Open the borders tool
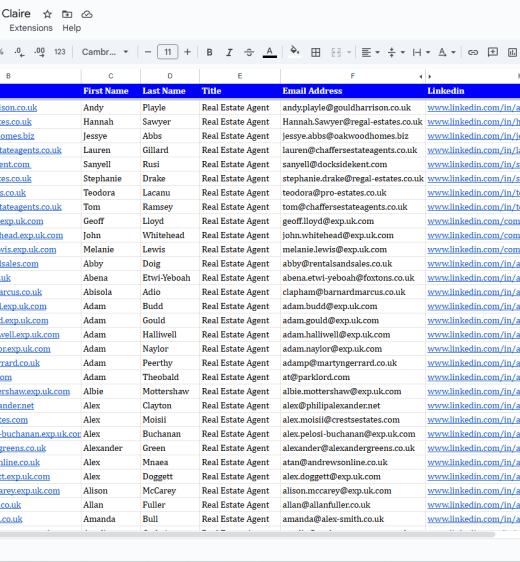Image resolution: width=520 pixels, height=562 pixels. pyautogui.click(x=316, y=52)
